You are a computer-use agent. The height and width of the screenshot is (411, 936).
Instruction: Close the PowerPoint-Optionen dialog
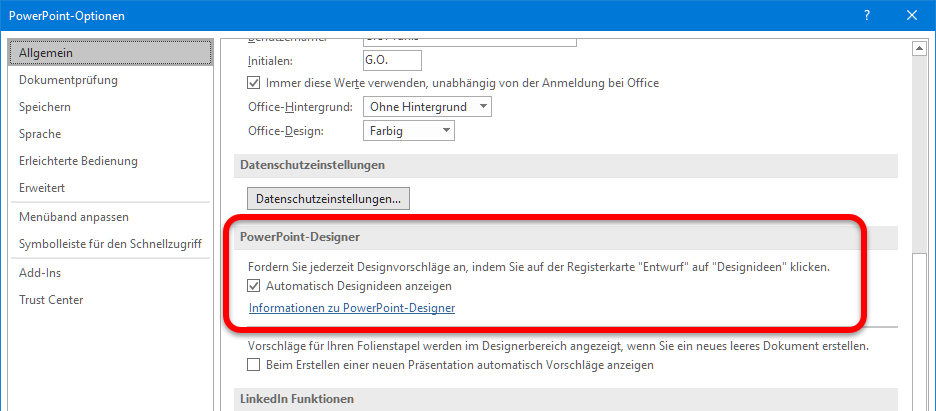(x=912, y=16)
